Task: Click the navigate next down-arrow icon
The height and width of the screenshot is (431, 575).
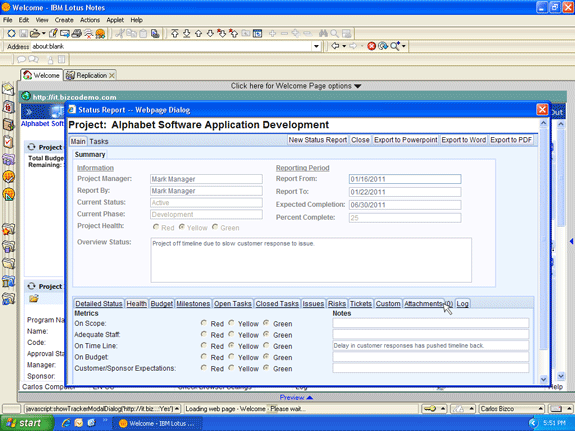Action: (210, 34)
